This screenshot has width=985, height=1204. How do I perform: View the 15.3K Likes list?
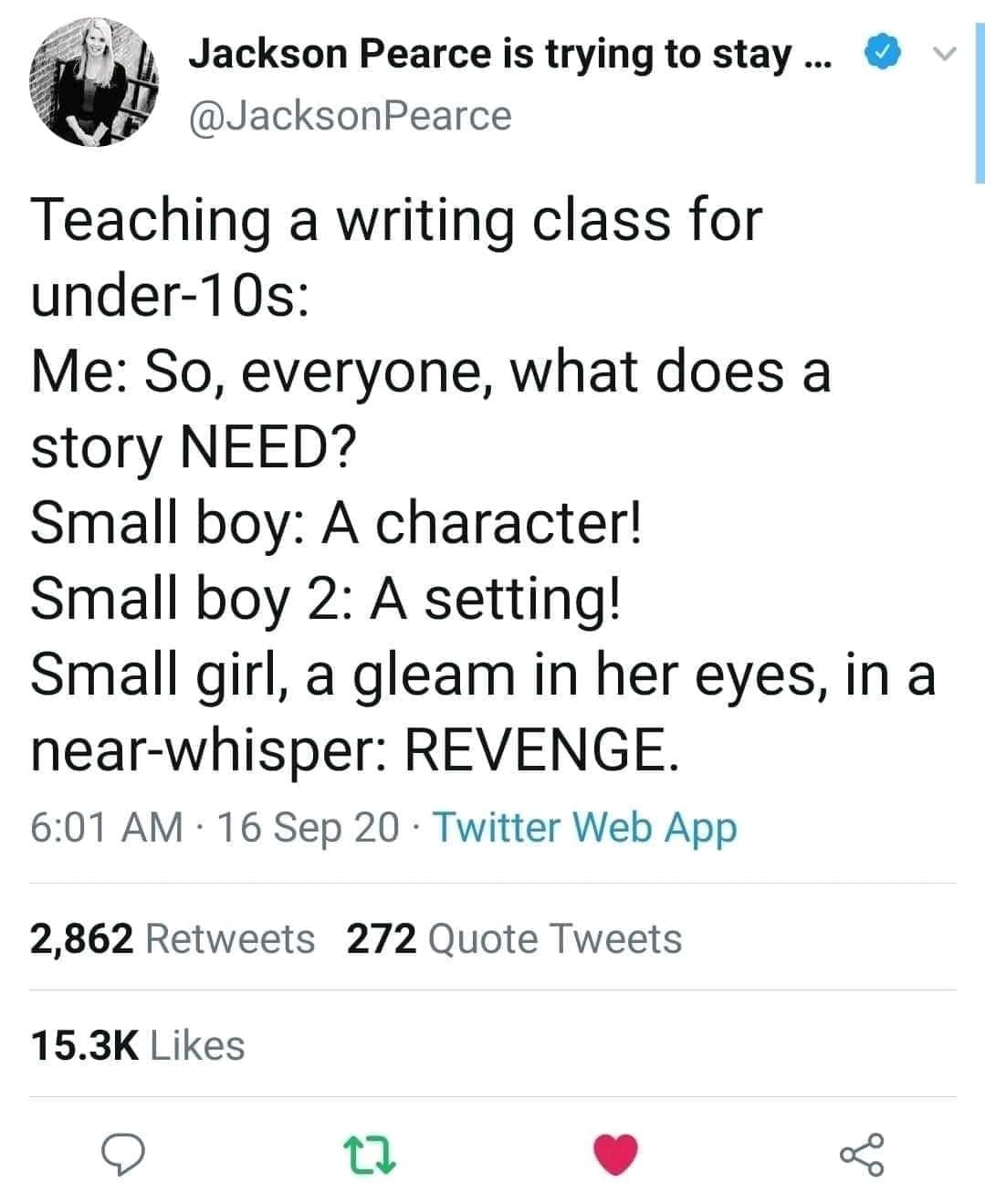click(x=138, y=1045)
